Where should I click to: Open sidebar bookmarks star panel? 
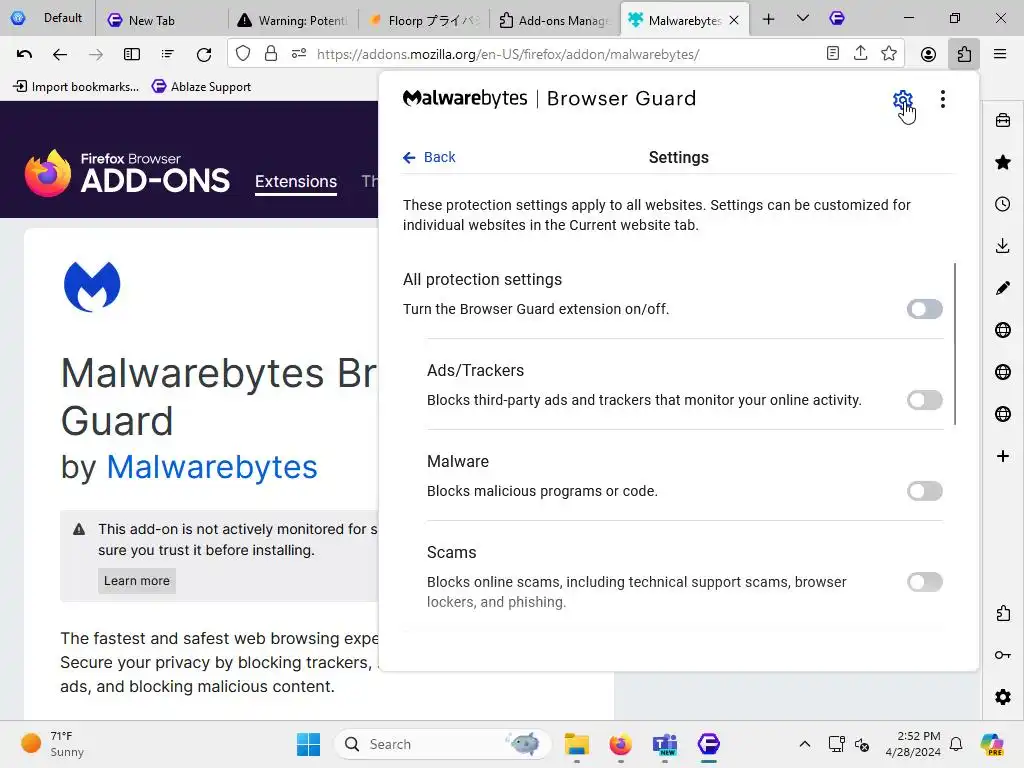[x=1002, y=162]
